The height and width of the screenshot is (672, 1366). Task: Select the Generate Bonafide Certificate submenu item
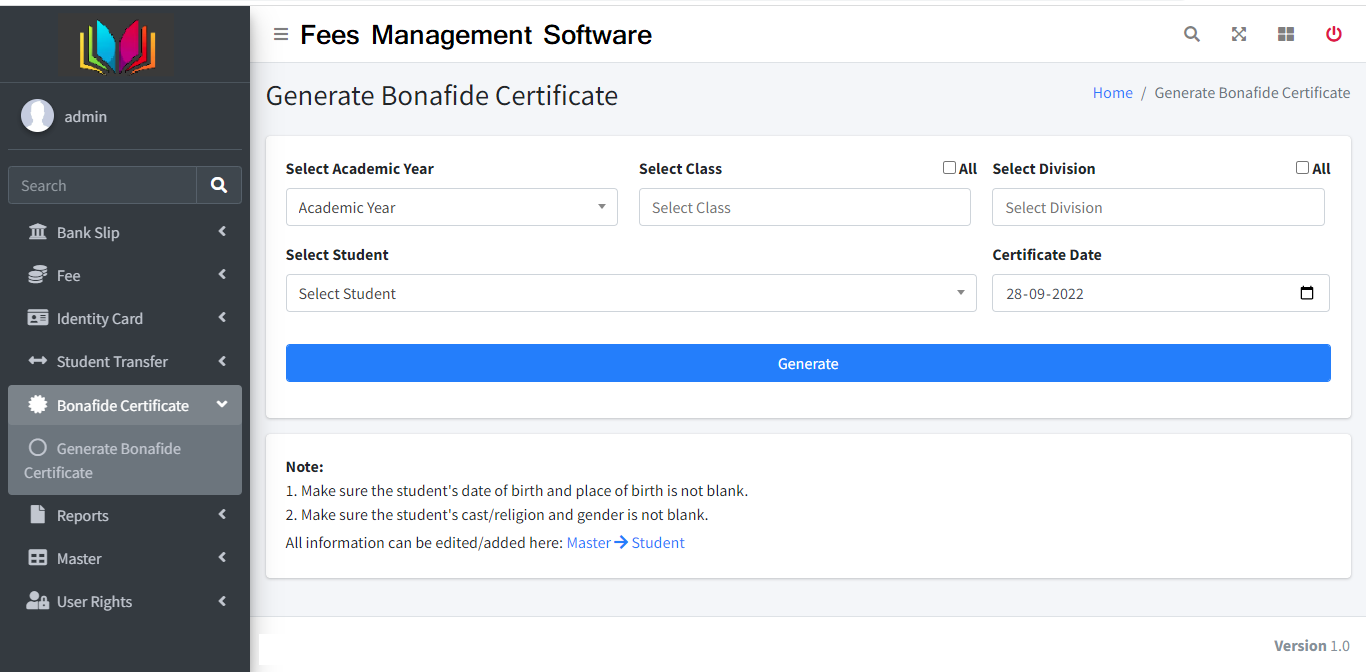tap(118, 460)
